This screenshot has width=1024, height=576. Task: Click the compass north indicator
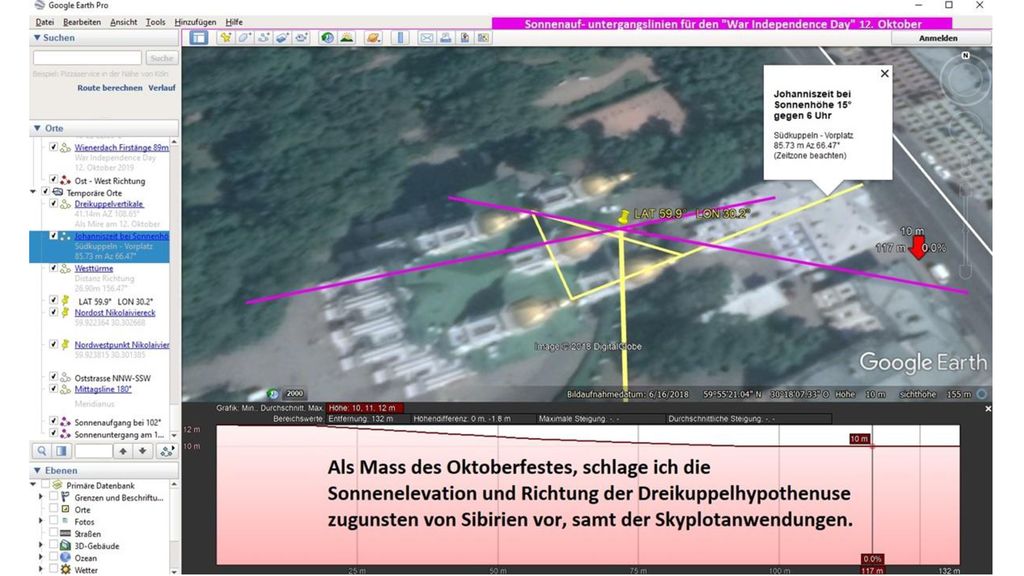[965, 56]
